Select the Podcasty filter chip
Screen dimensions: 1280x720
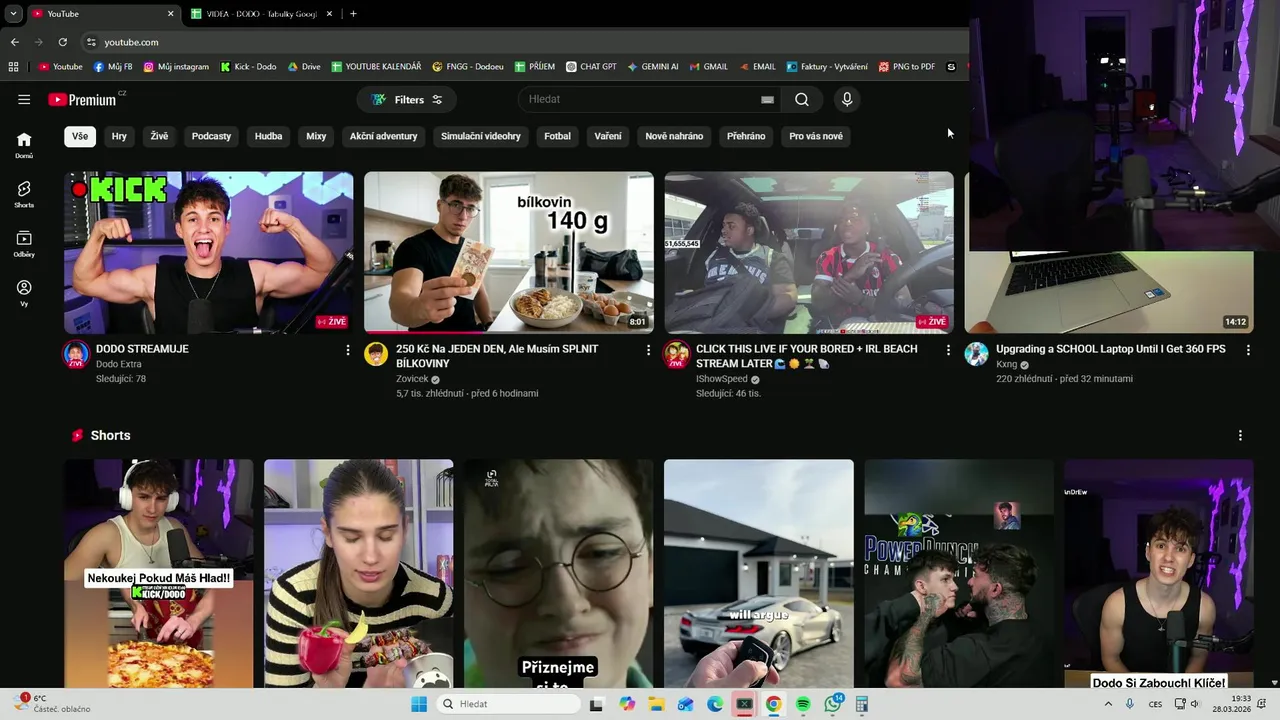click(x=211, y=136)
